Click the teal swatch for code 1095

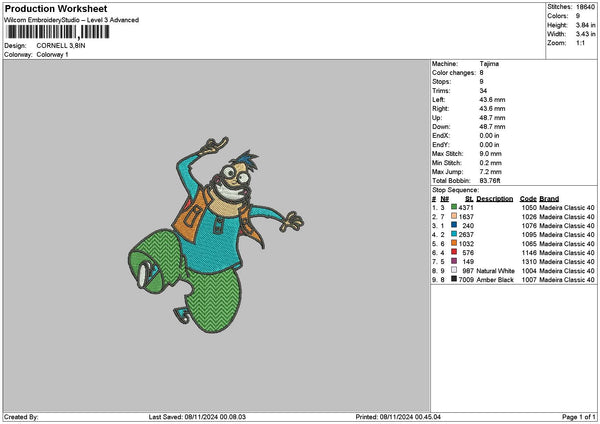click(x=454, y=234)
